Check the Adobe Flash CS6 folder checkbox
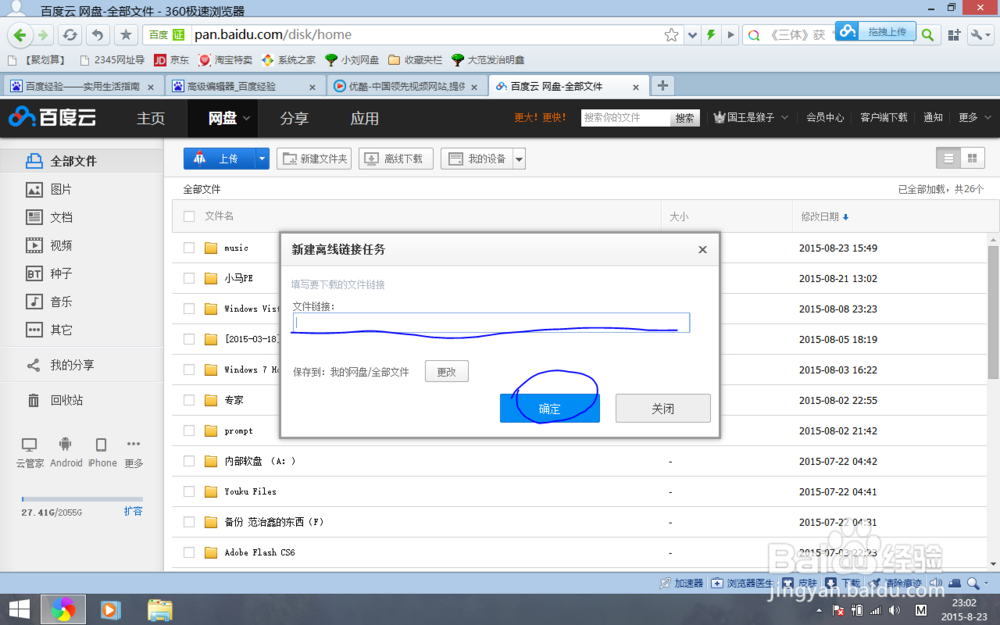The height and width of the screenshot is (625, 1000). point(189,552)
